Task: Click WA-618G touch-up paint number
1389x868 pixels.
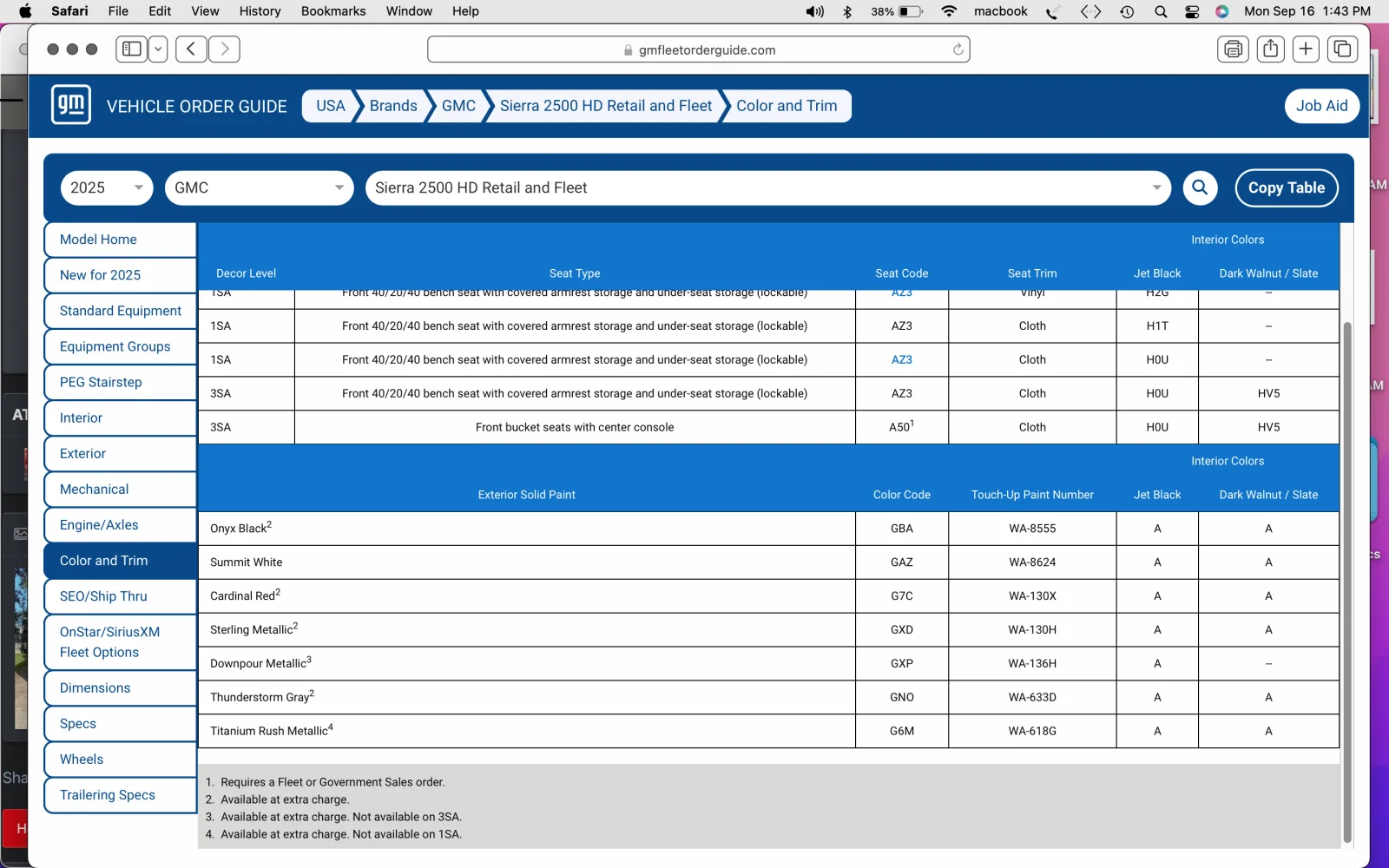Action: [x=1032, y=731]
